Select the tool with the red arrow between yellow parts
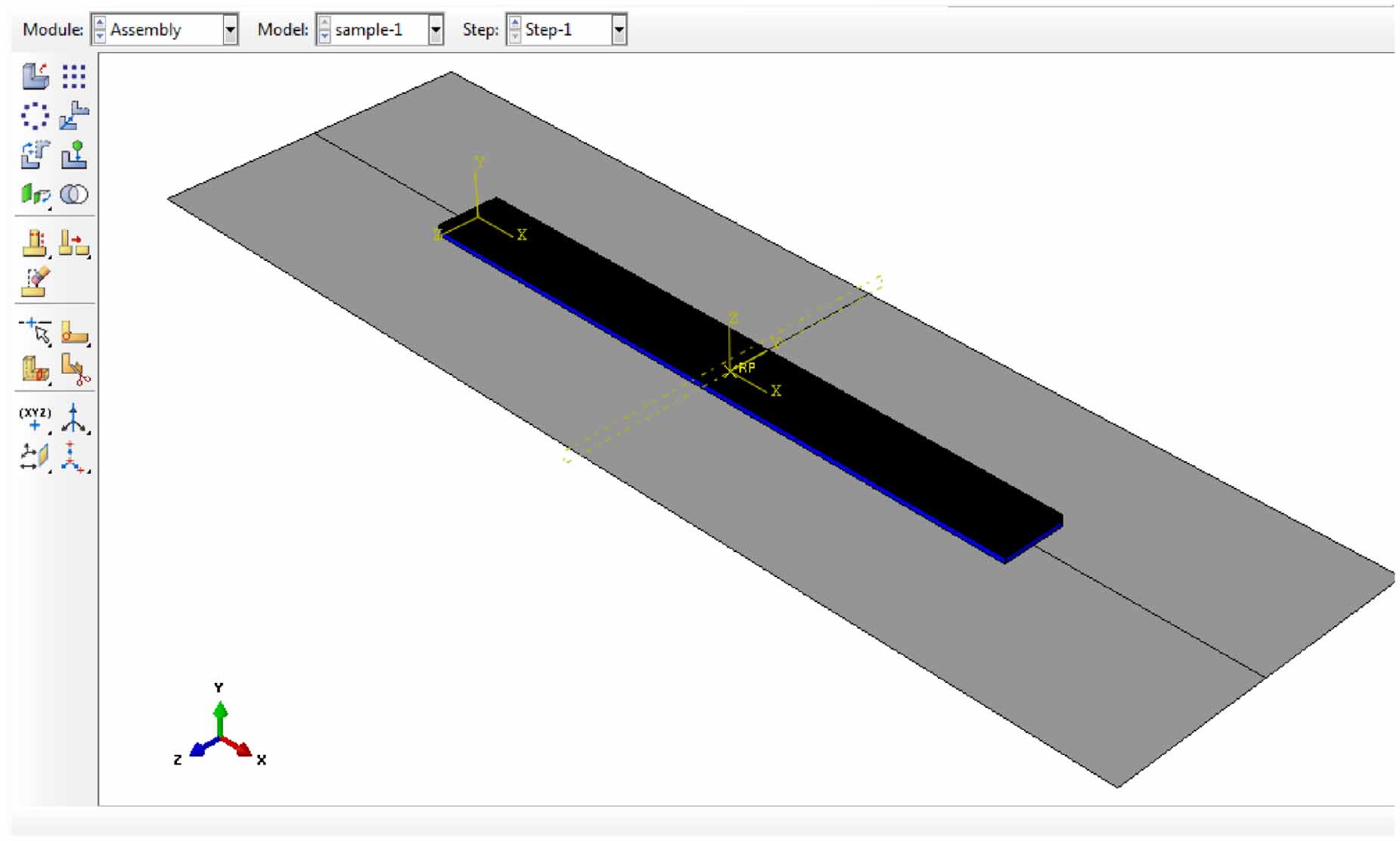1400x841 pixels. click(74, 244)
